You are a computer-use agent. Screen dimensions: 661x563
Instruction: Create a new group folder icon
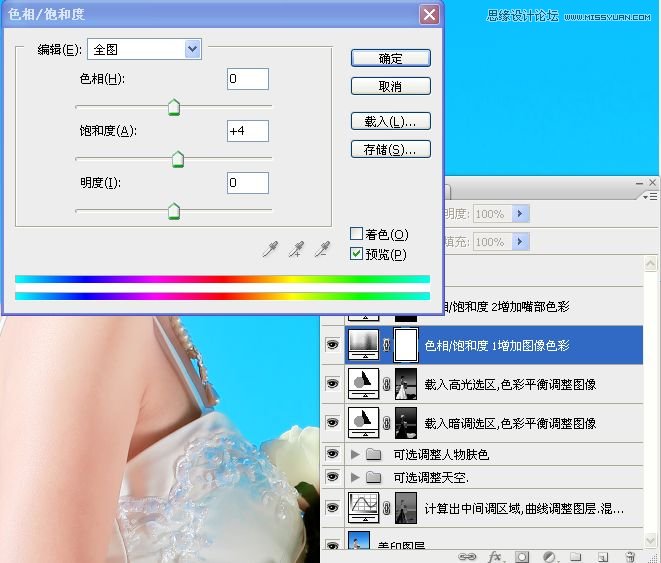pyautogui.click(x=576, y=557)
